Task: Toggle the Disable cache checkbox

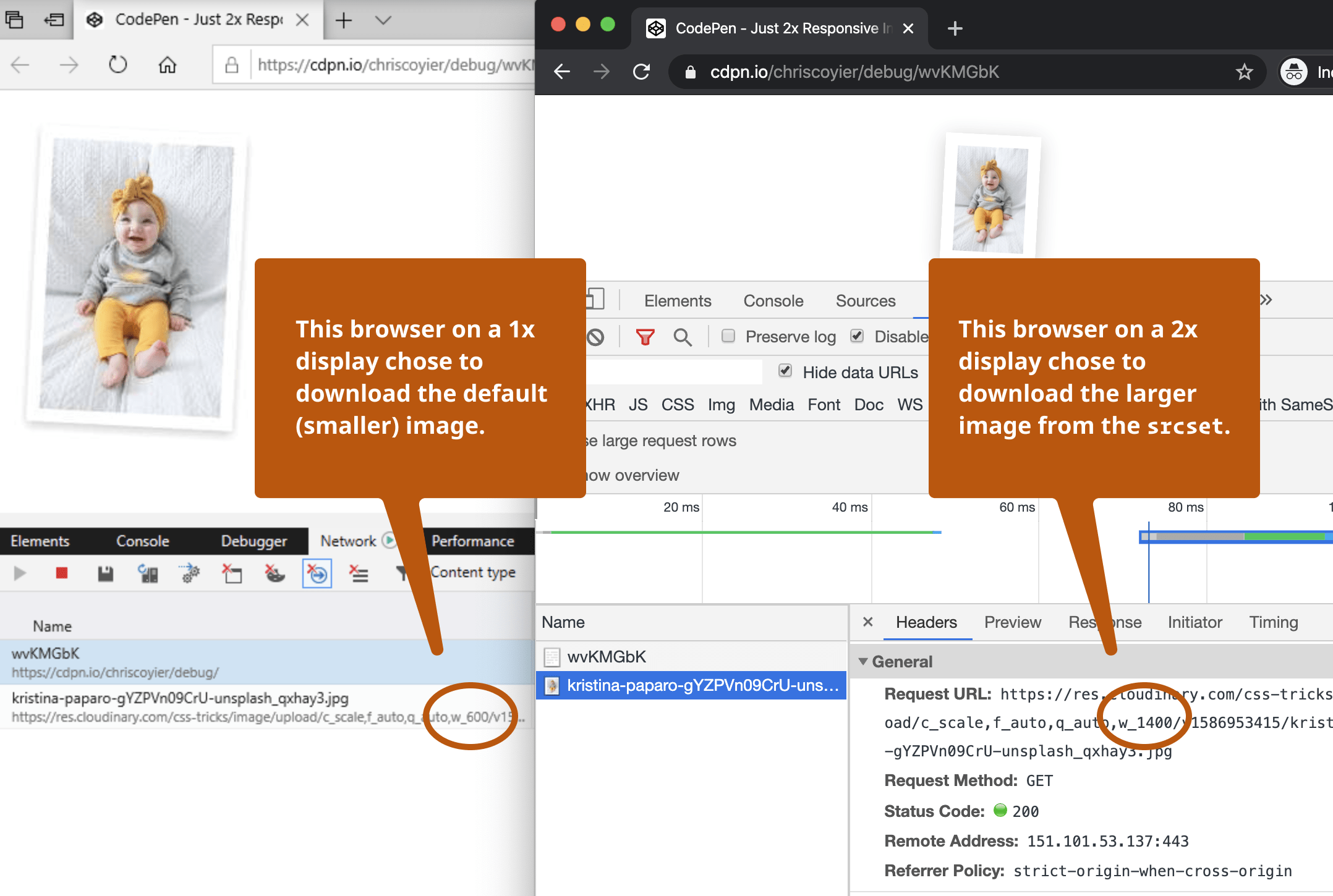Action: point(857,336)
